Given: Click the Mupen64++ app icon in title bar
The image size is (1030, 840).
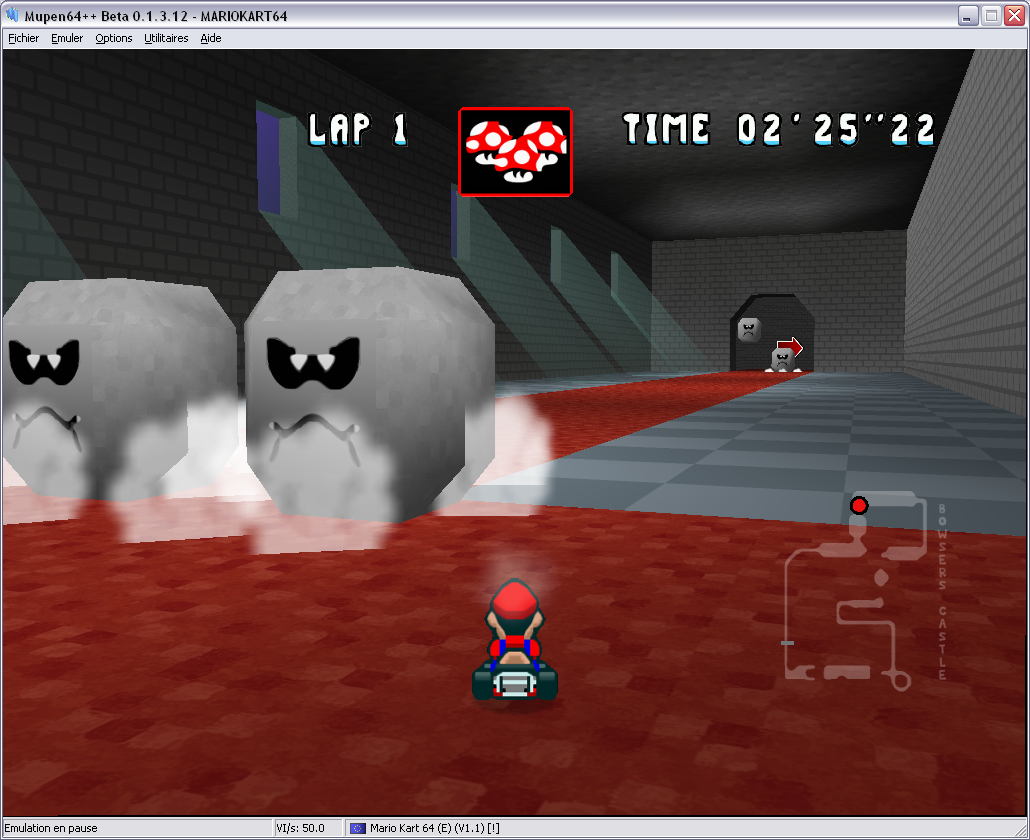Looking at the screenshot, I should click(x=12, y=14).
